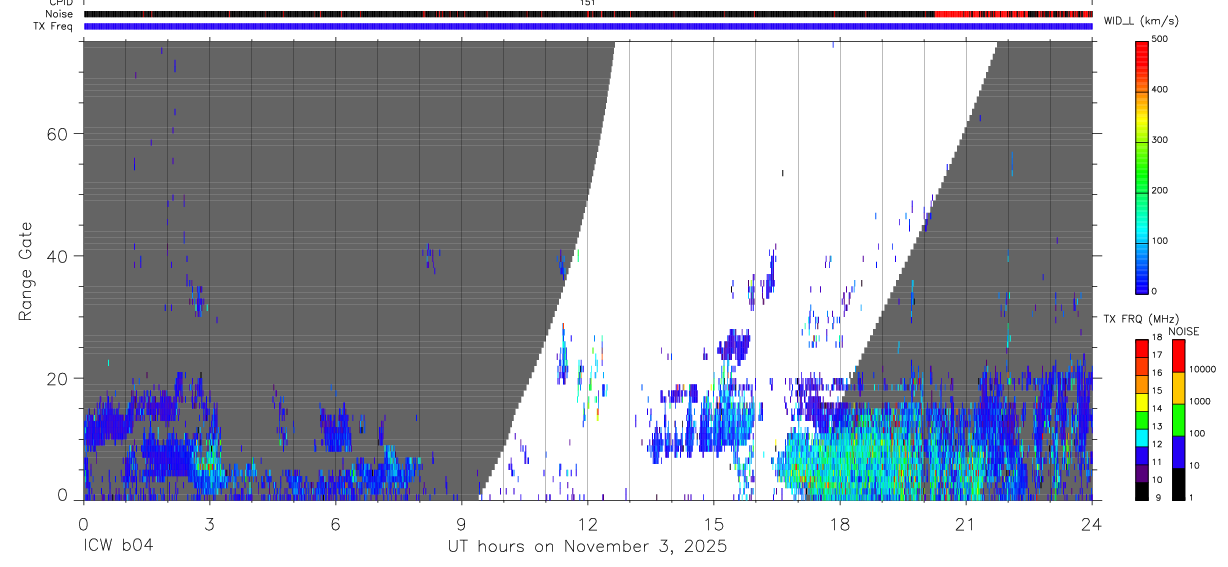Click the cyan 12–13 MHz TX FRQ swatch
The height and width of the screenshot is (567, 1228).
pyautogui.click(x=1142, y=436)
